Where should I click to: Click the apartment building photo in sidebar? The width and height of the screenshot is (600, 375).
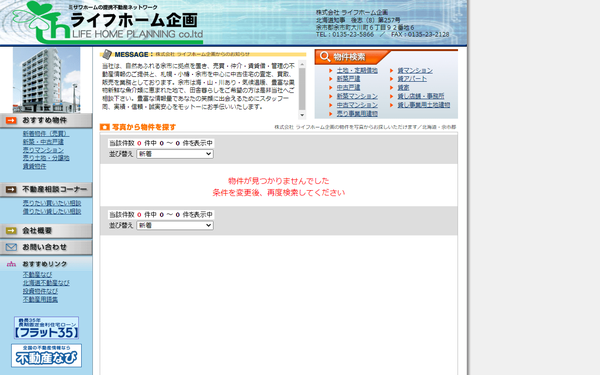[46, 80]
